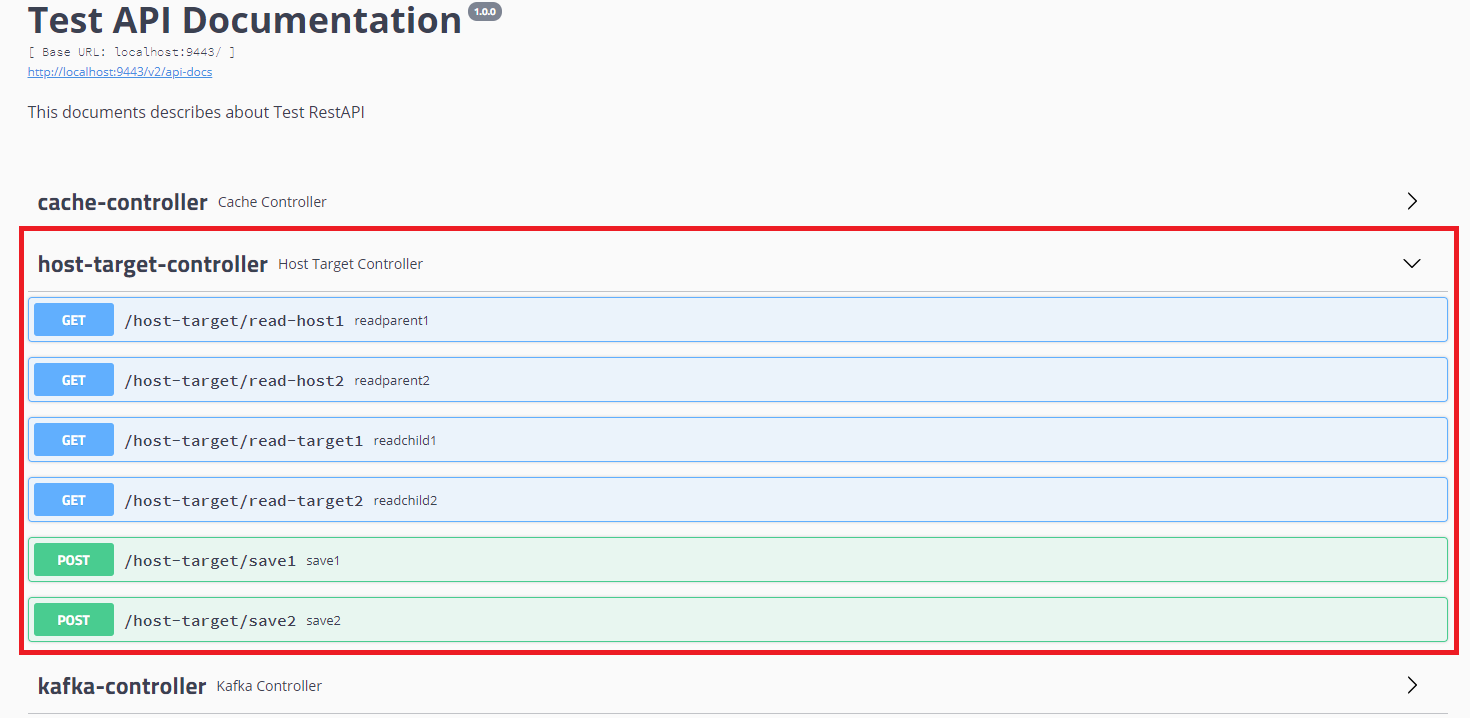Open the /host-target/read-target2 endpoint path

(244, 501)
